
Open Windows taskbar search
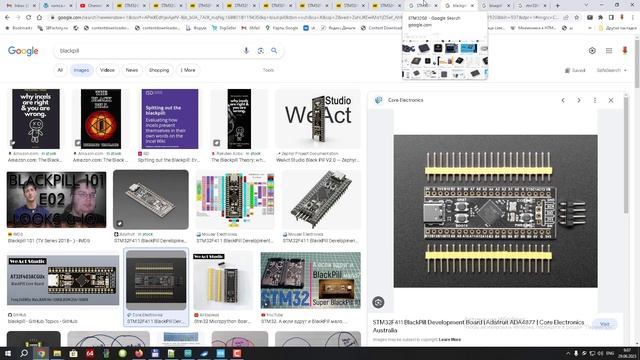pos(24,353)
